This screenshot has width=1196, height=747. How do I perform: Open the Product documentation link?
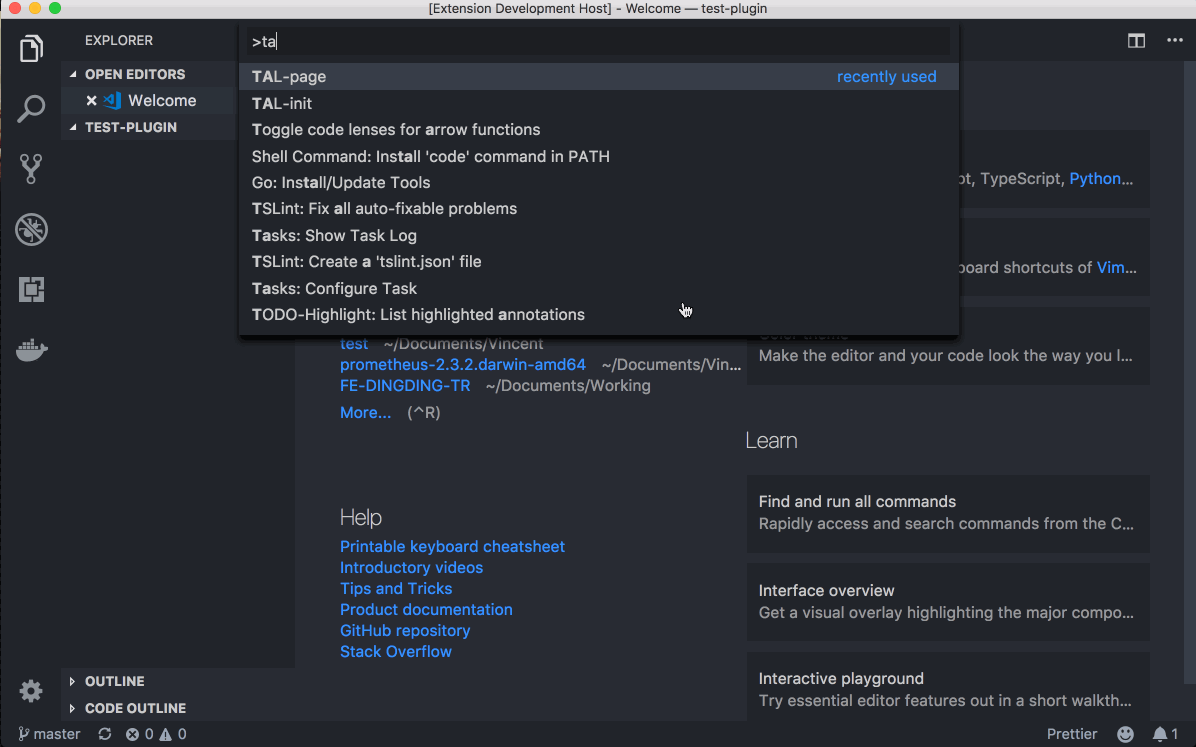pos(426,610)
